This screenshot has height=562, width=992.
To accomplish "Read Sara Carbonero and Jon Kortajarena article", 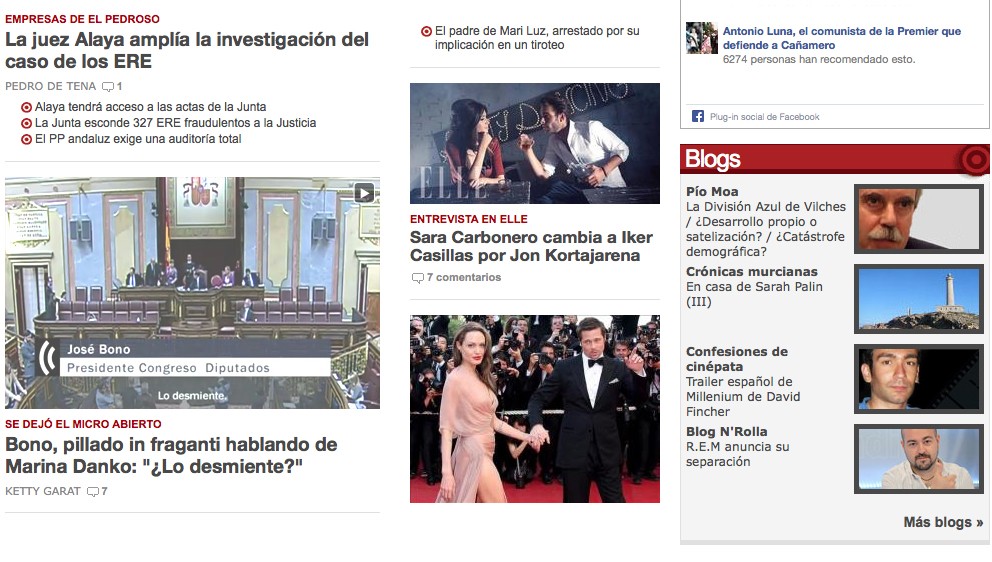I will [x=531, y=246].
